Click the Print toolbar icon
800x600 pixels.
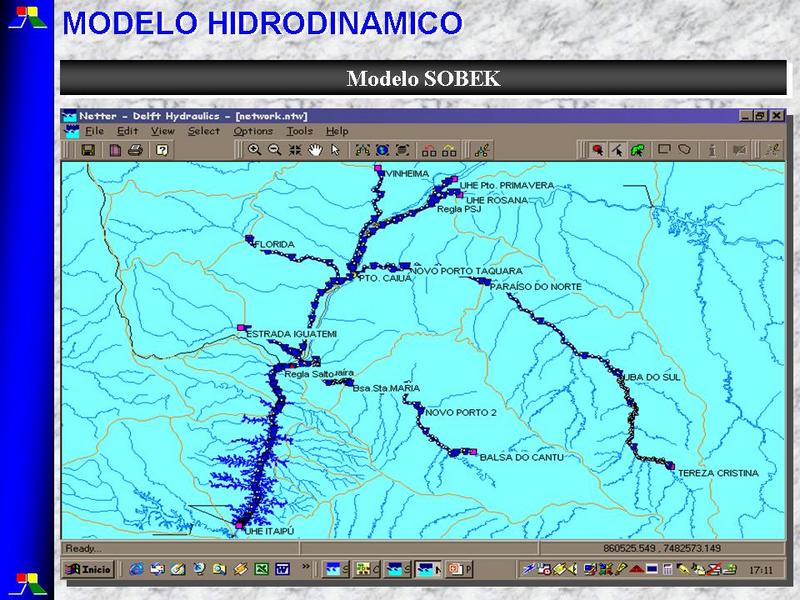[x=136, y=150]
